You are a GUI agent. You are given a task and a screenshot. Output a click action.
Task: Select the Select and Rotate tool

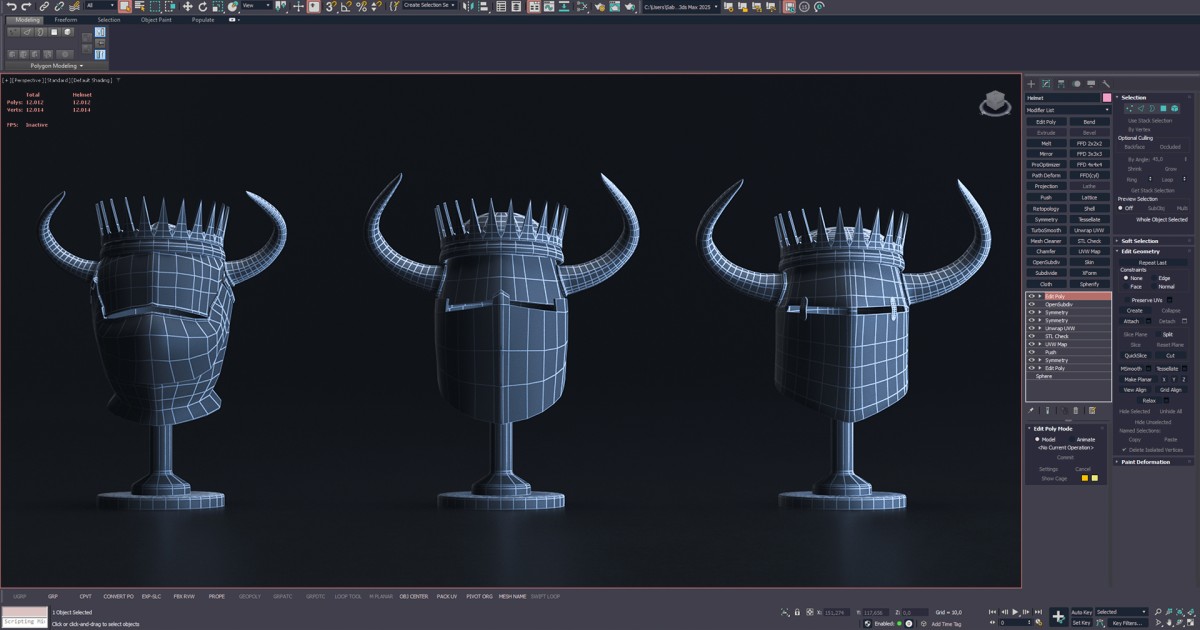pyautogui.click(x=202, y=7)
